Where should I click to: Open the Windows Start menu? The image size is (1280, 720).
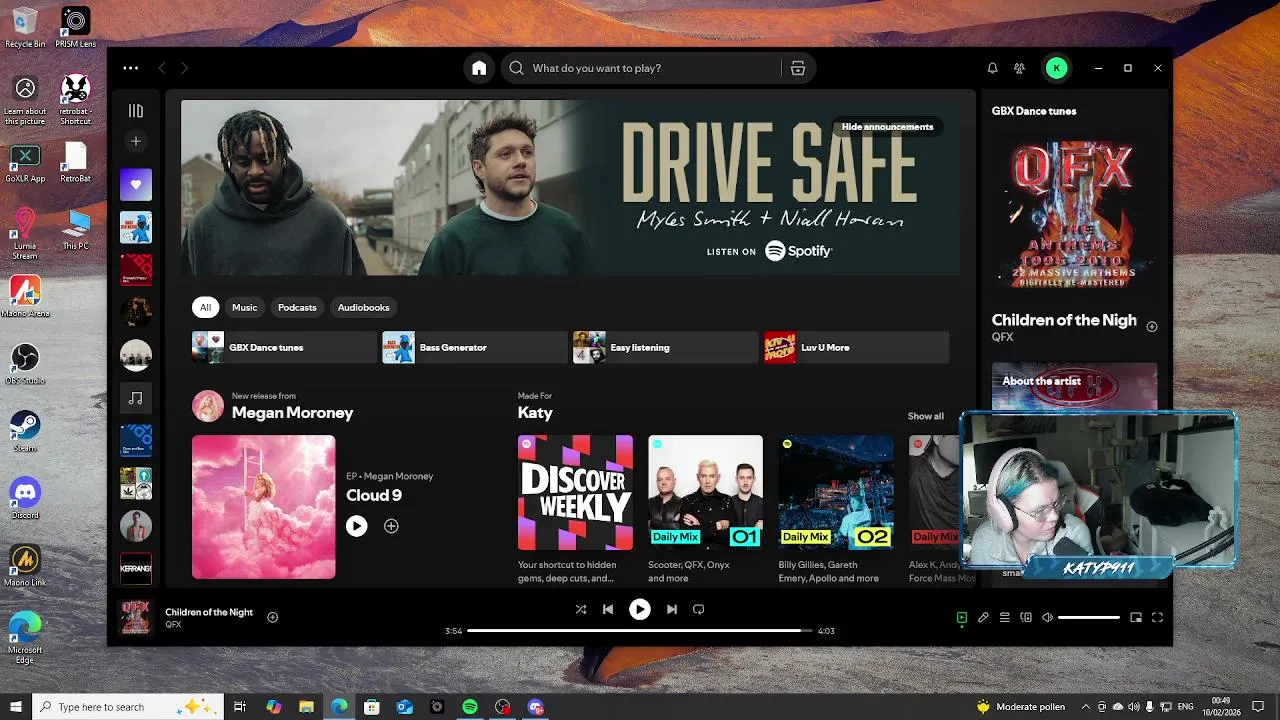tap(16, 707)
